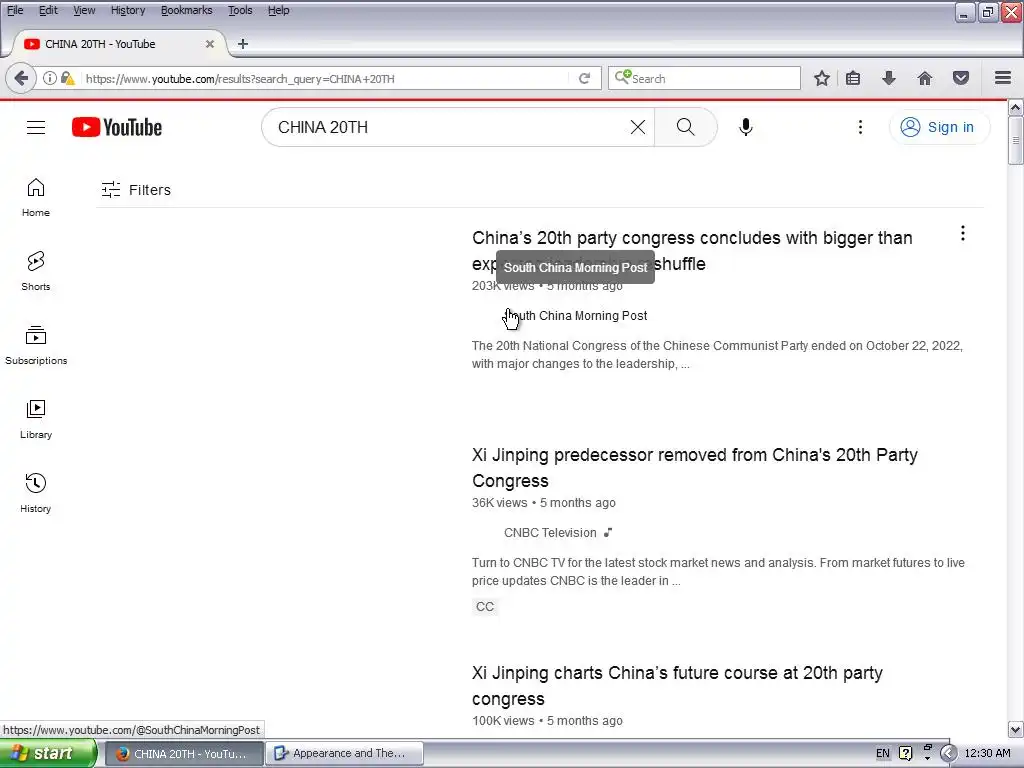This screenshot has width=1024, height=768.
Task: Click the 12:30 AM clock
Action: (987, 754)
